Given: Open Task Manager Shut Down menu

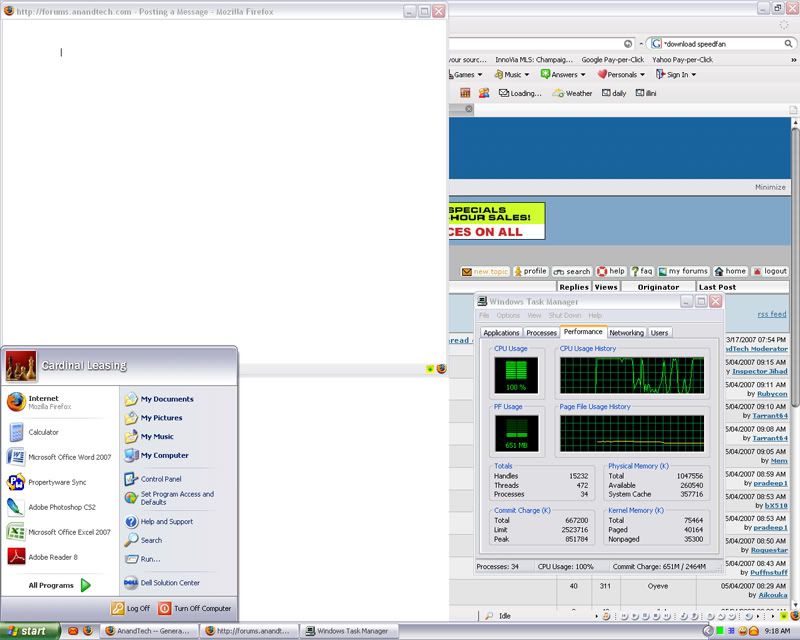Looking at the screenshot, I should (565, 315).
